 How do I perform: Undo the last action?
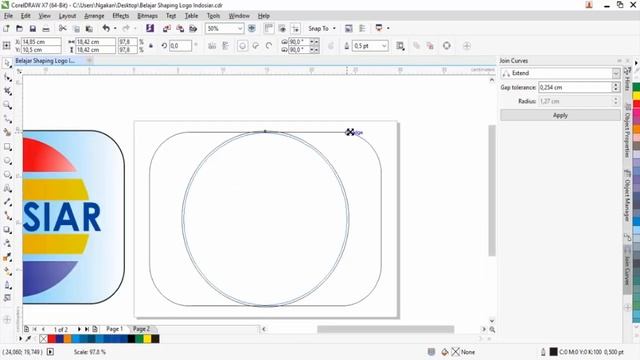tap(106, 28)
